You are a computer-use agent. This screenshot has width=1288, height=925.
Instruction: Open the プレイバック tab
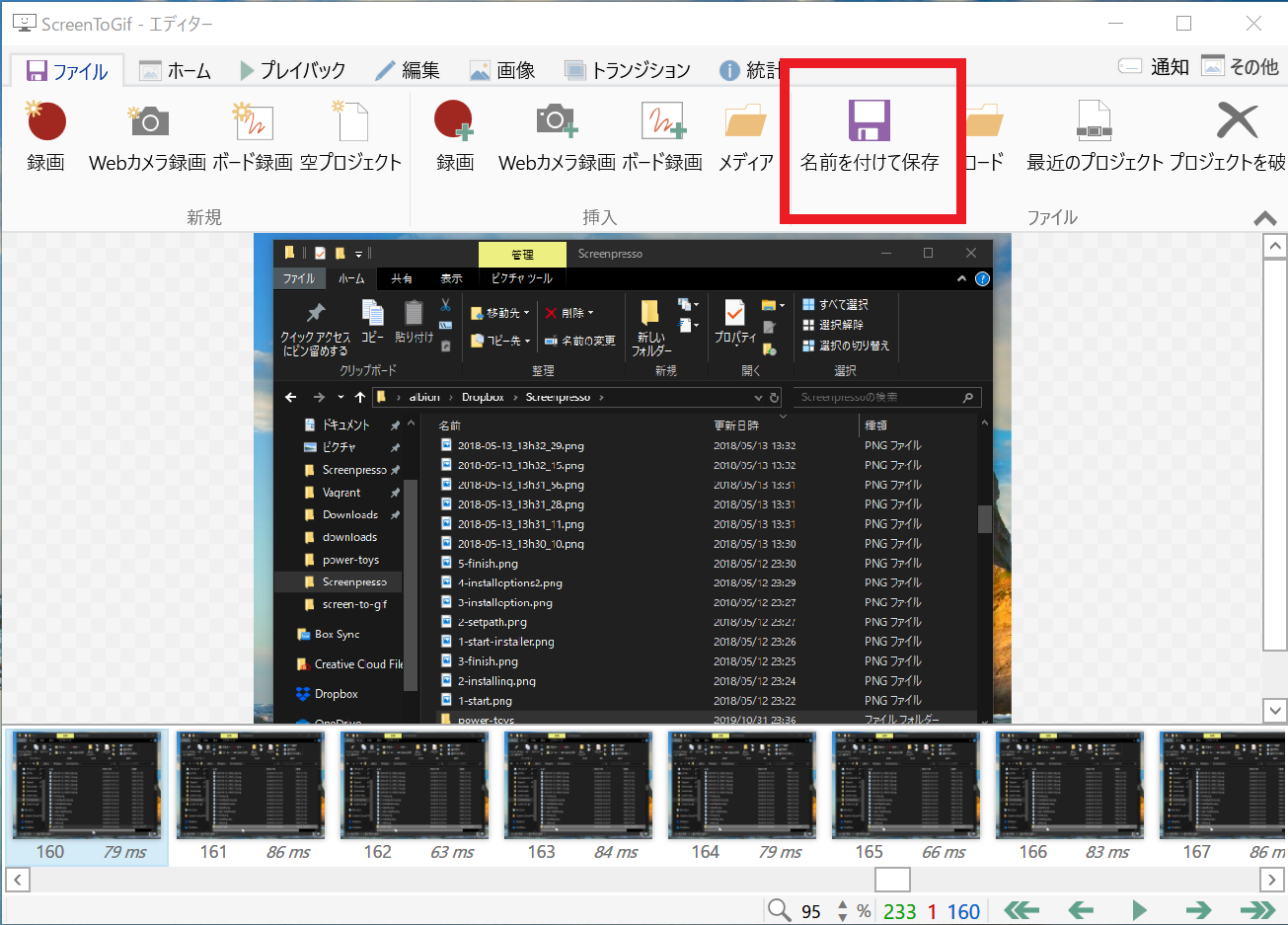tap(296, 69)
